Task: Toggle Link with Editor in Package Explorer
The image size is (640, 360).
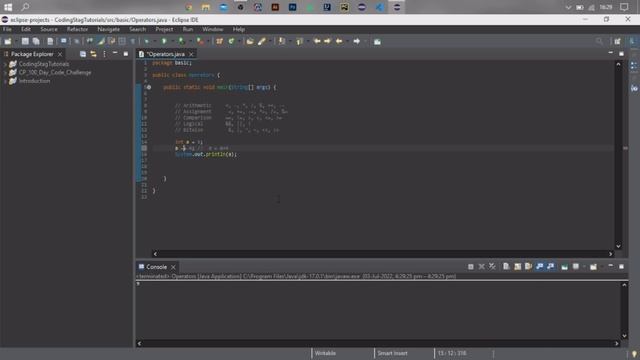Action: coord(93,54)
